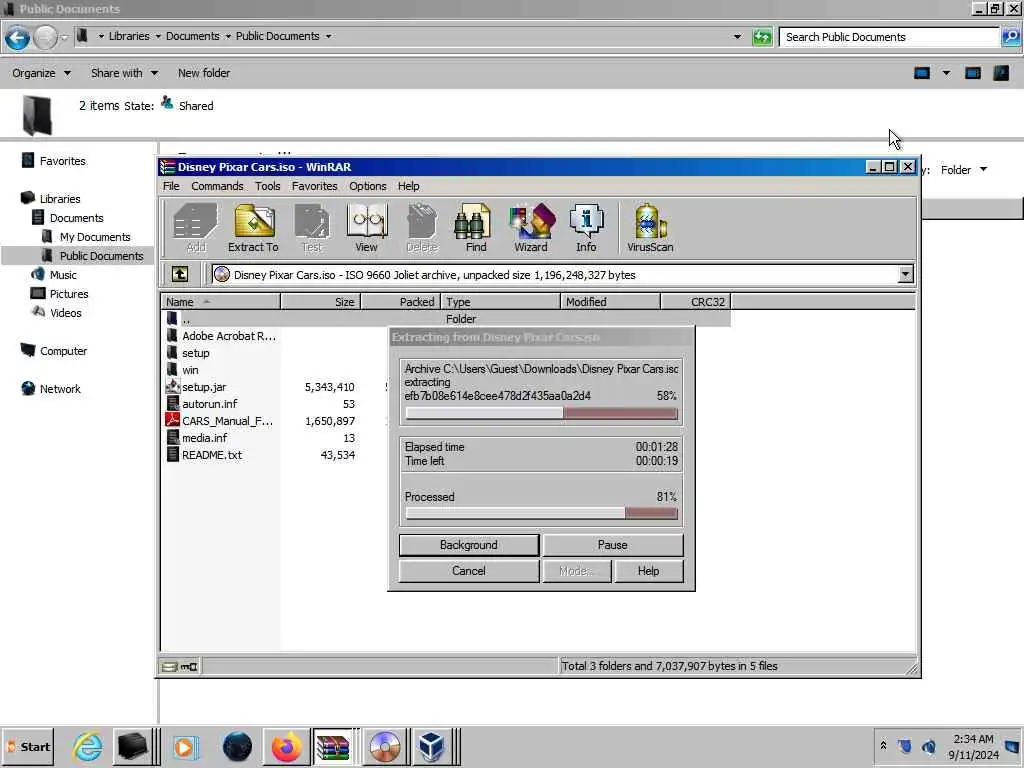Screen dimensions: 1024x768
Task: Cancel the extraction
Action: 469,571
